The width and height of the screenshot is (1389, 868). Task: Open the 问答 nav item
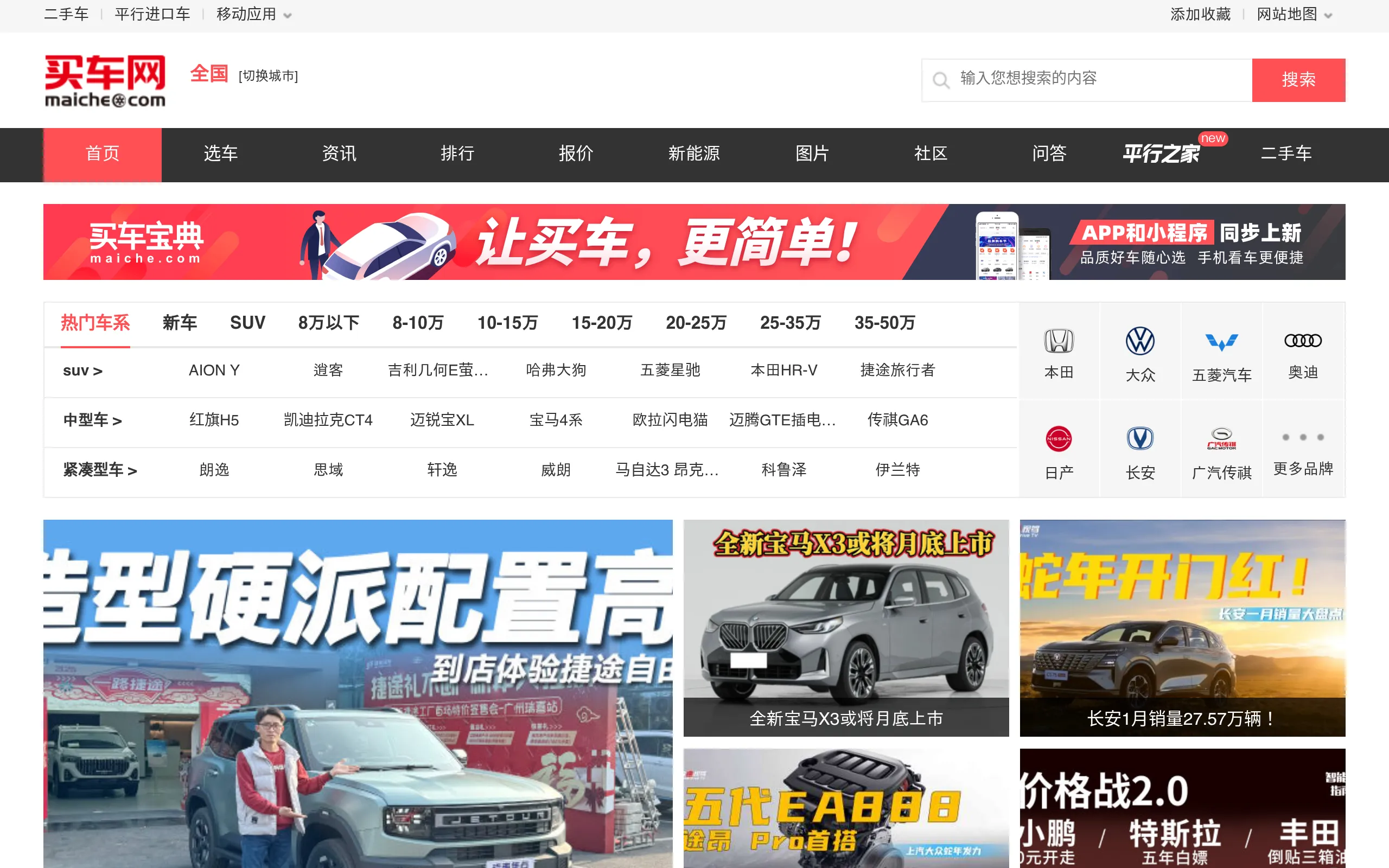click(x=1049, y=154)
